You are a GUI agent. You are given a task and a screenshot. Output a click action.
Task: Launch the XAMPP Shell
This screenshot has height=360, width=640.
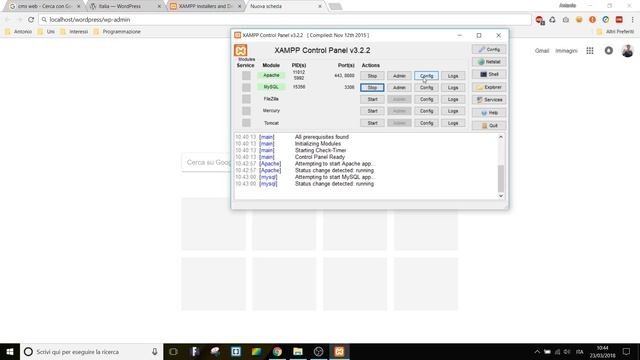pos(489,74)
